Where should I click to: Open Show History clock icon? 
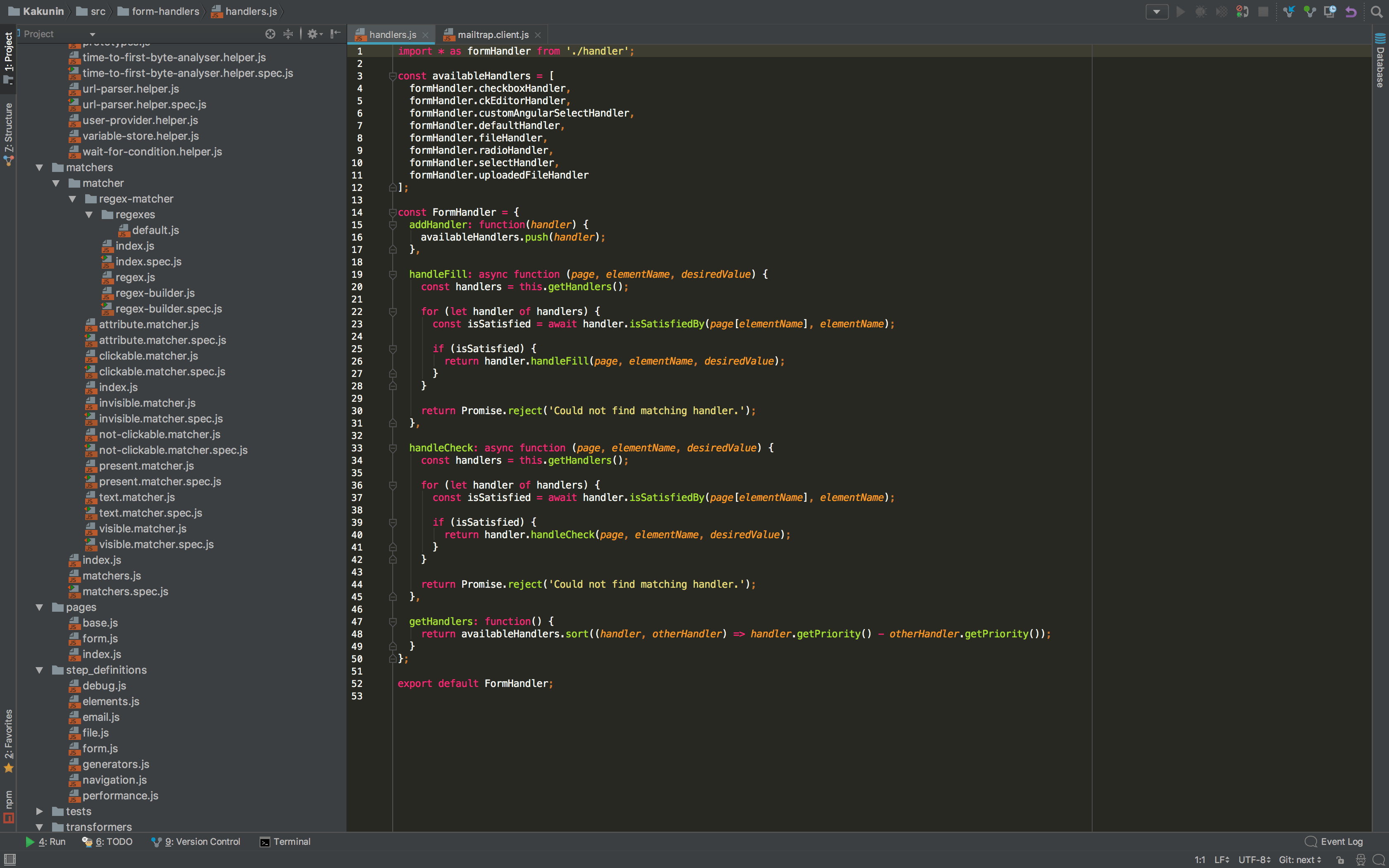pos(1330,12)
